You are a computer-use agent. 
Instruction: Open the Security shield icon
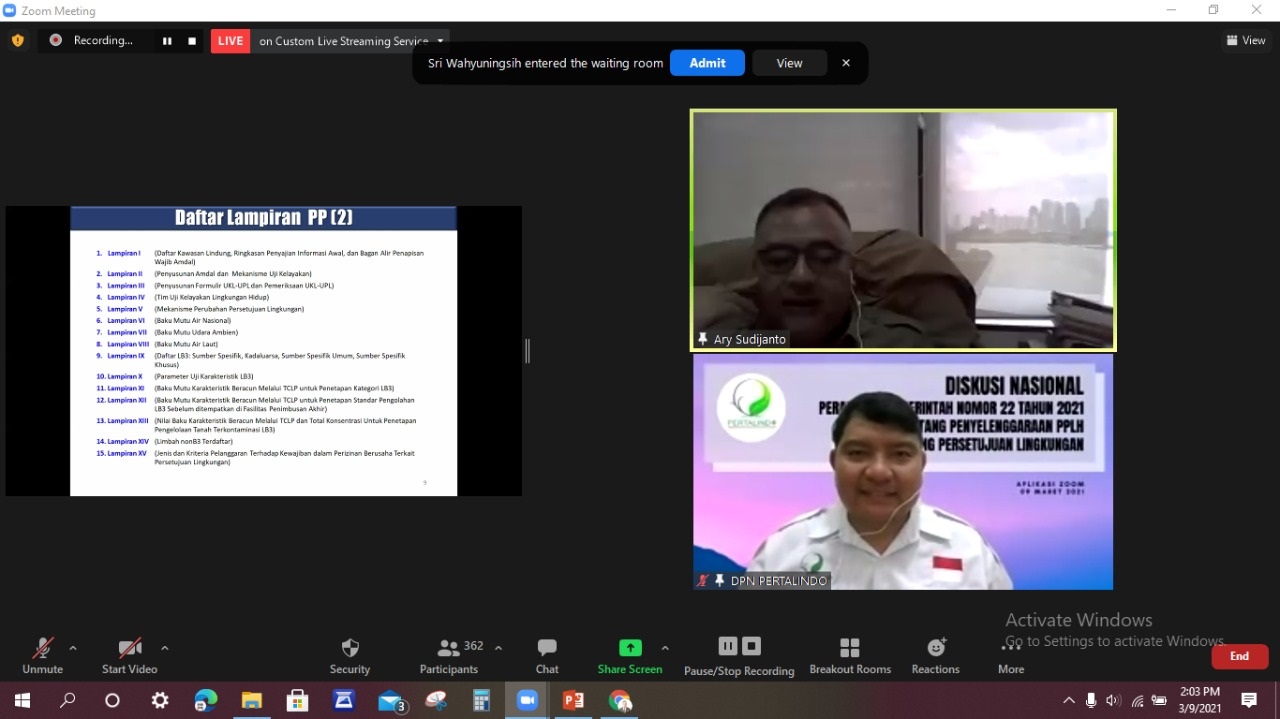pyautogui.click(x=349, y=648)
